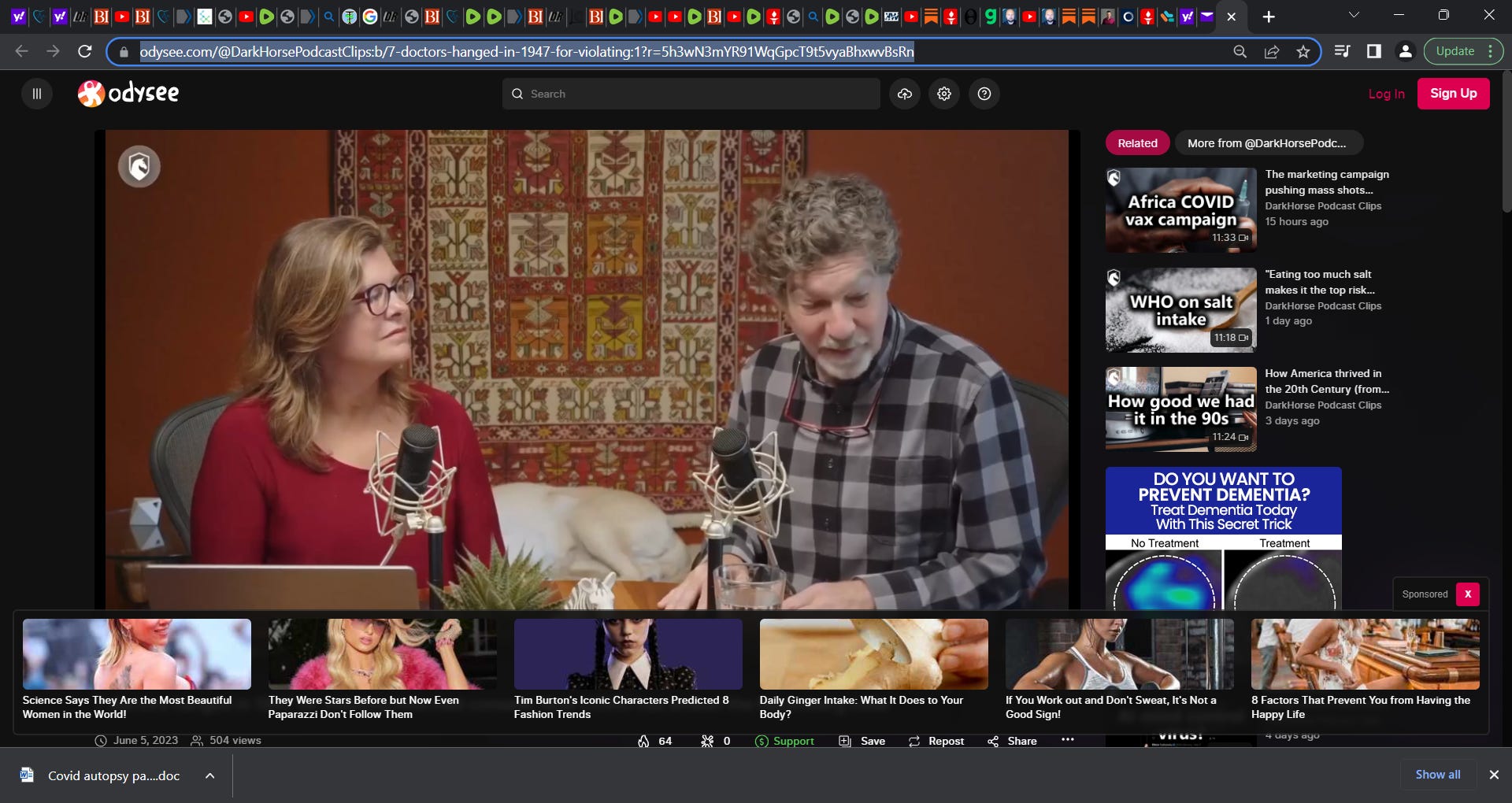Click the upload cloud icon
This screenshot has width=1512, height=803.
tap(905, 94)
